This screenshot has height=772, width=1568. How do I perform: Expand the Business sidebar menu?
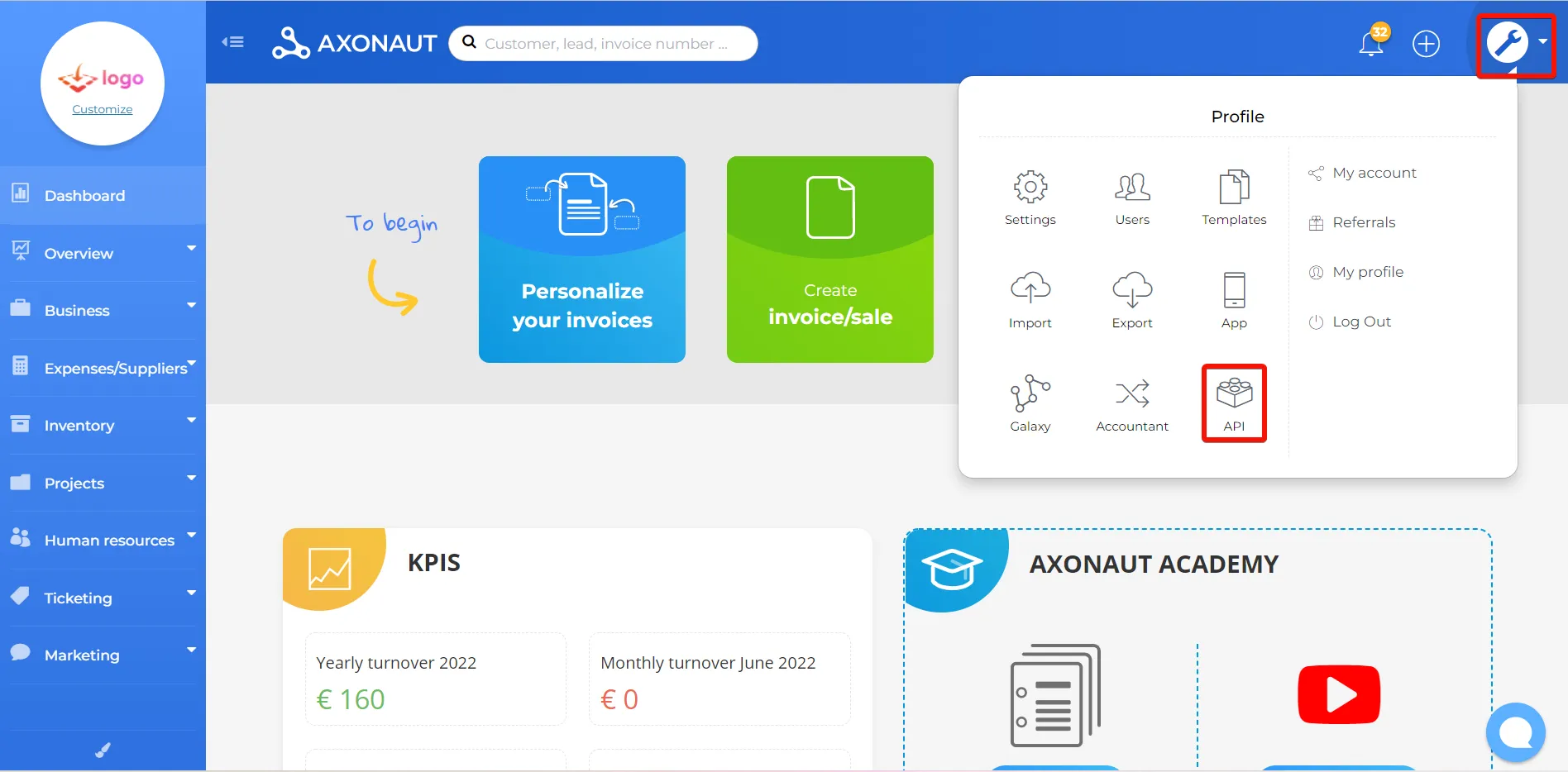103,310
